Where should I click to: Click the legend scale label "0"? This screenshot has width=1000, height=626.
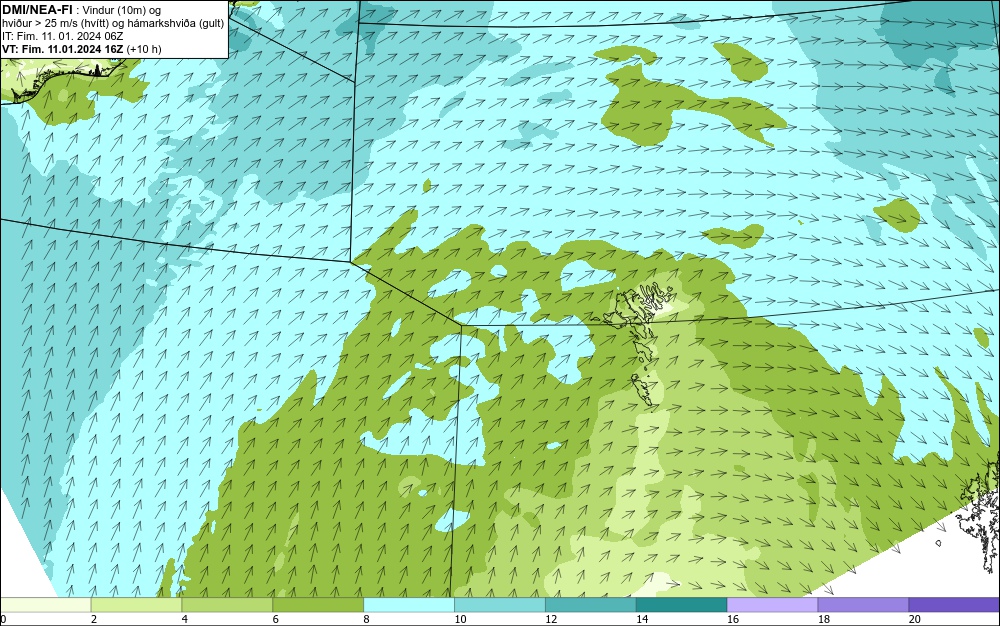[3, 619]
